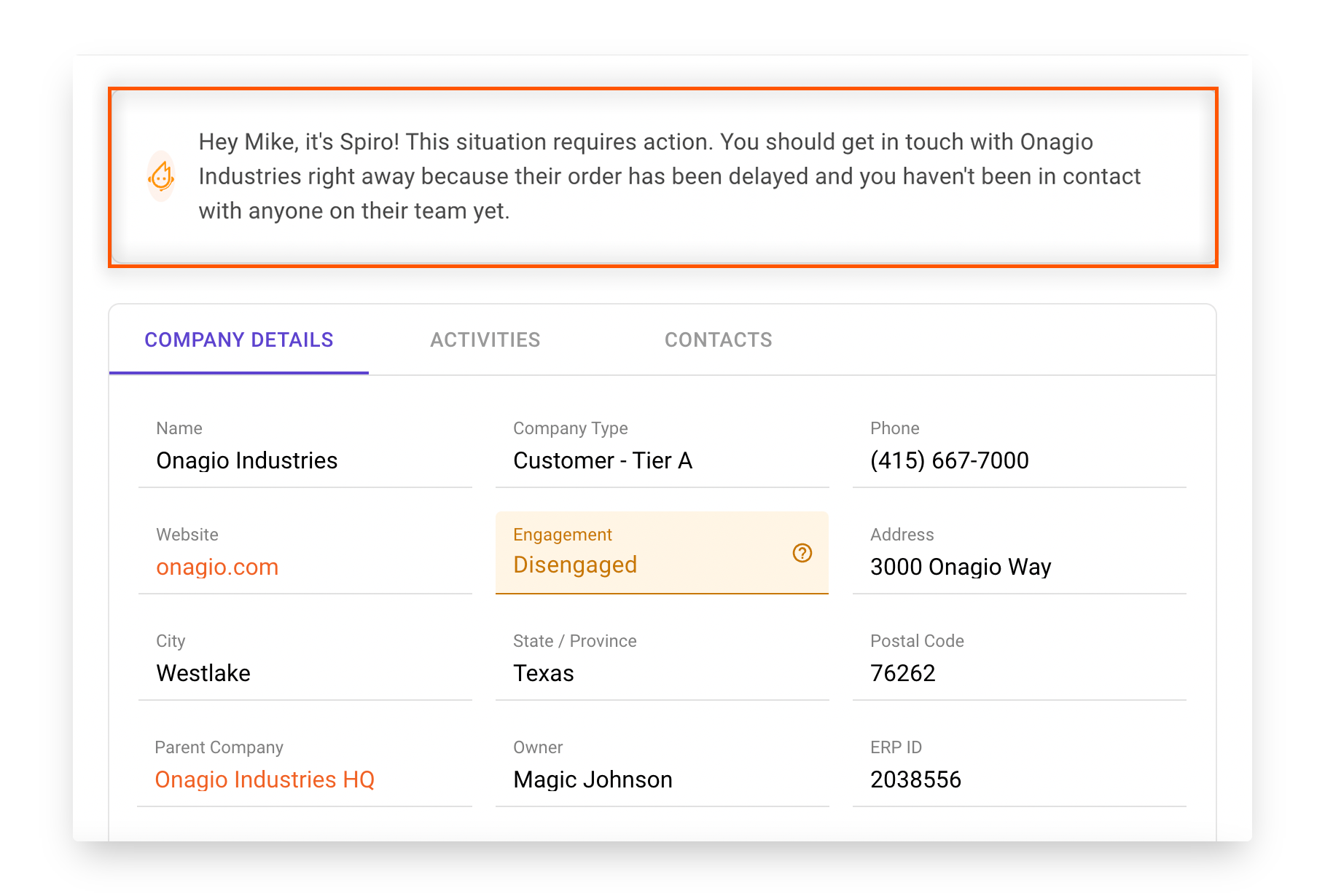Screen dimensions: 1325x896
Task: Click the State / Province value Texas
Action: pos(544,673)
